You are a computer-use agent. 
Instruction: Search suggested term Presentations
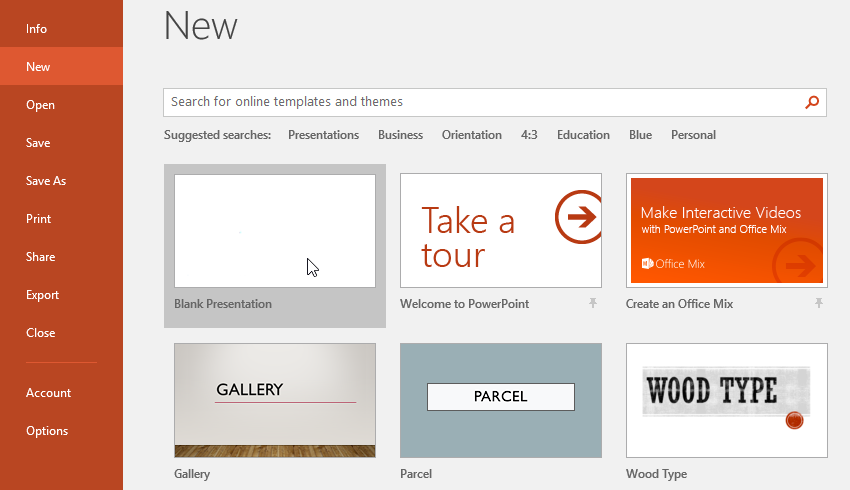(323, 135)
